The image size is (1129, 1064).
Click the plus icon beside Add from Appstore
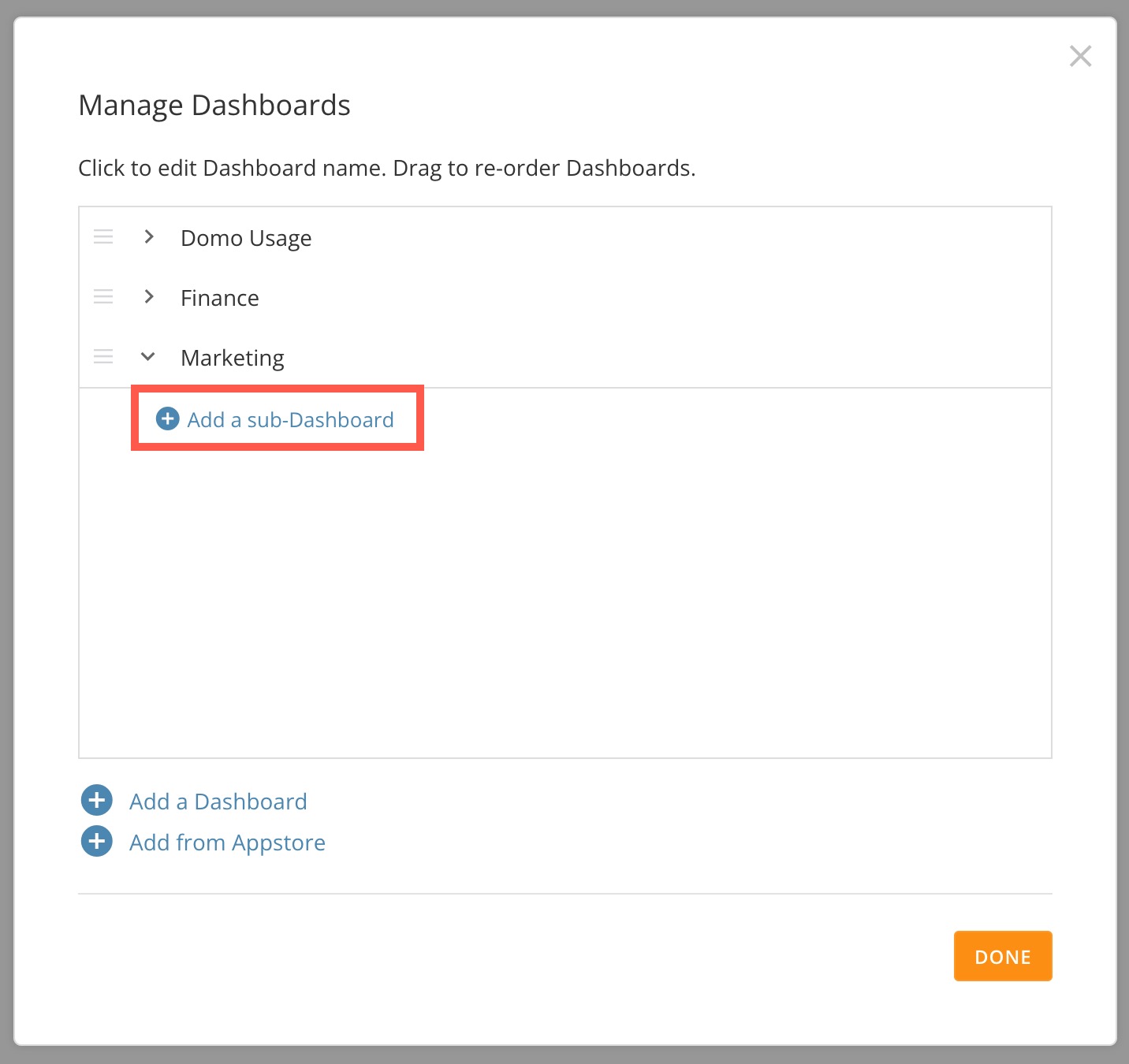(97, 842)
